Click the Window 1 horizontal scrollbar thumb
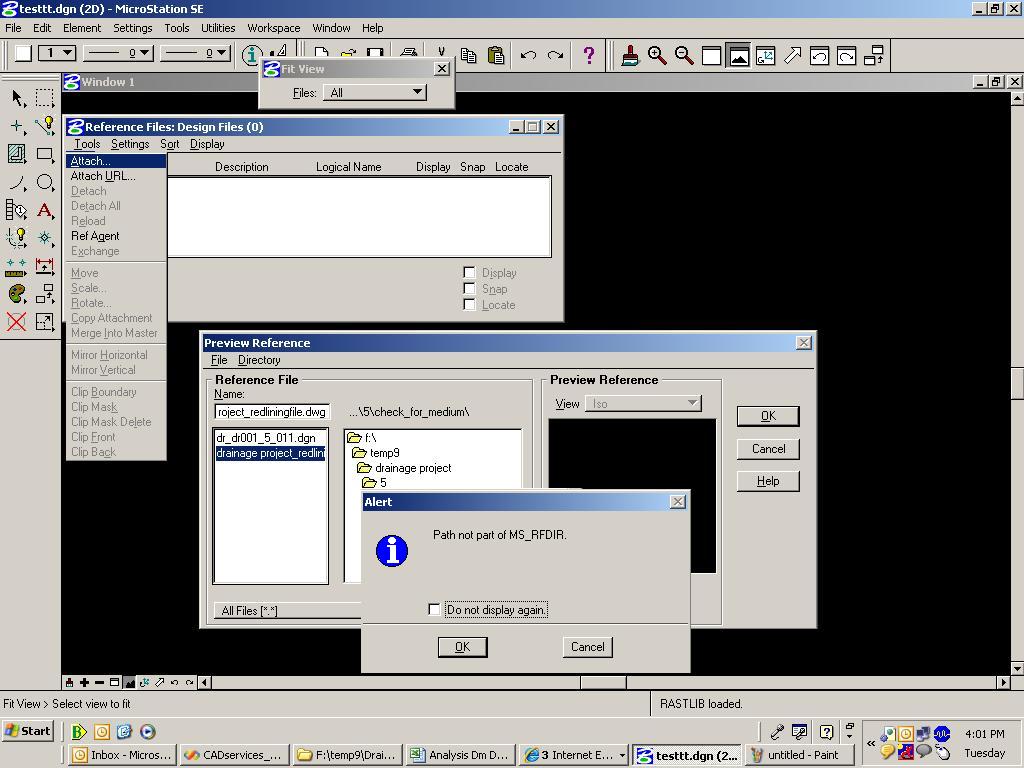Screen dimensions: 1024x768 click(x=603, y=682)
